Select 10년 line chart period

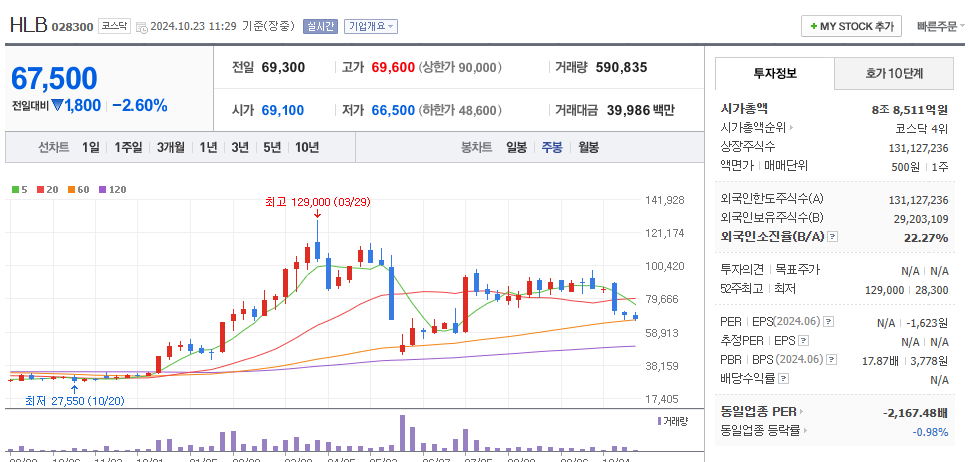[x=307, y=148]
